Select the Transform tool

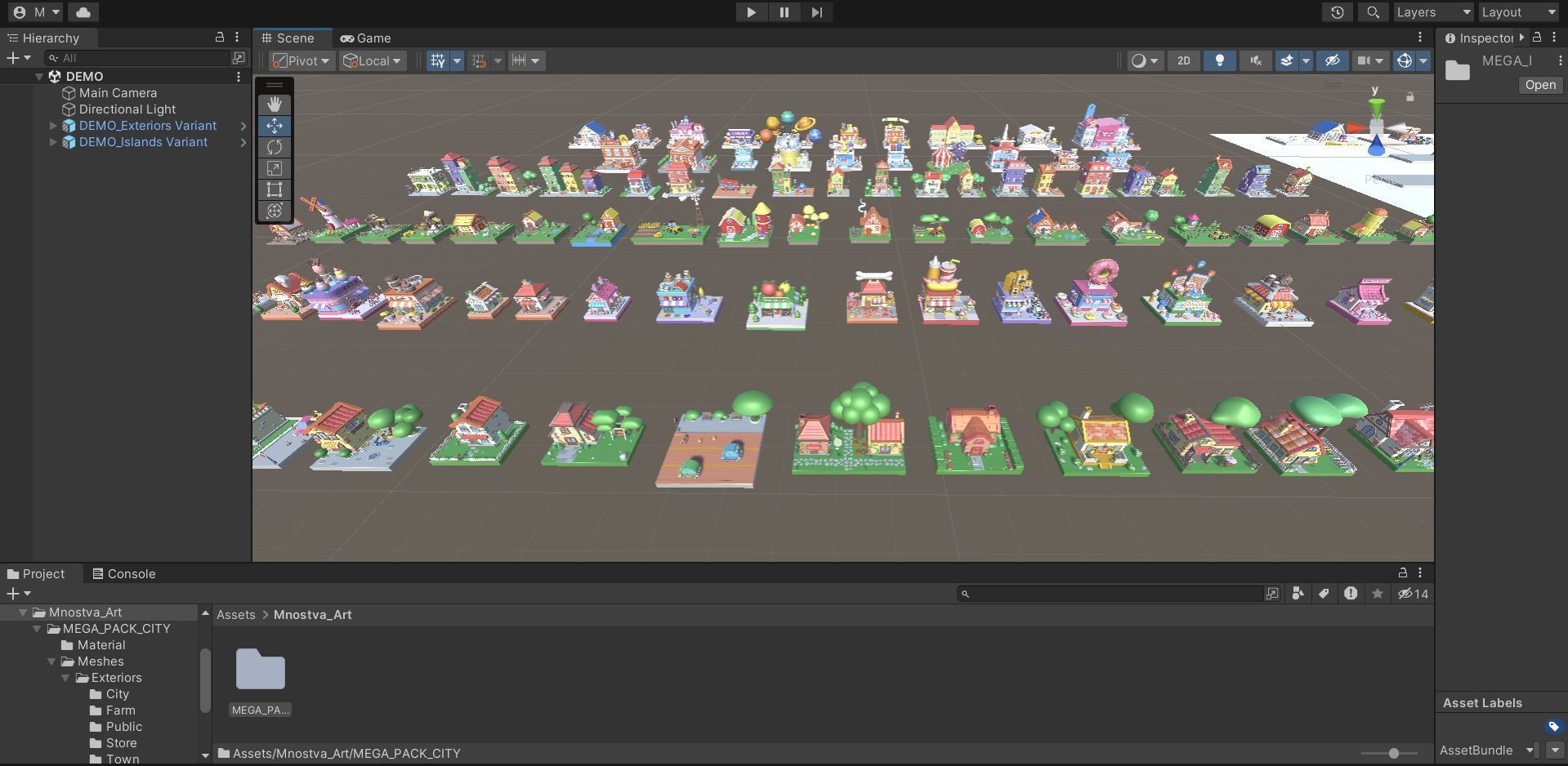[275, 211]
